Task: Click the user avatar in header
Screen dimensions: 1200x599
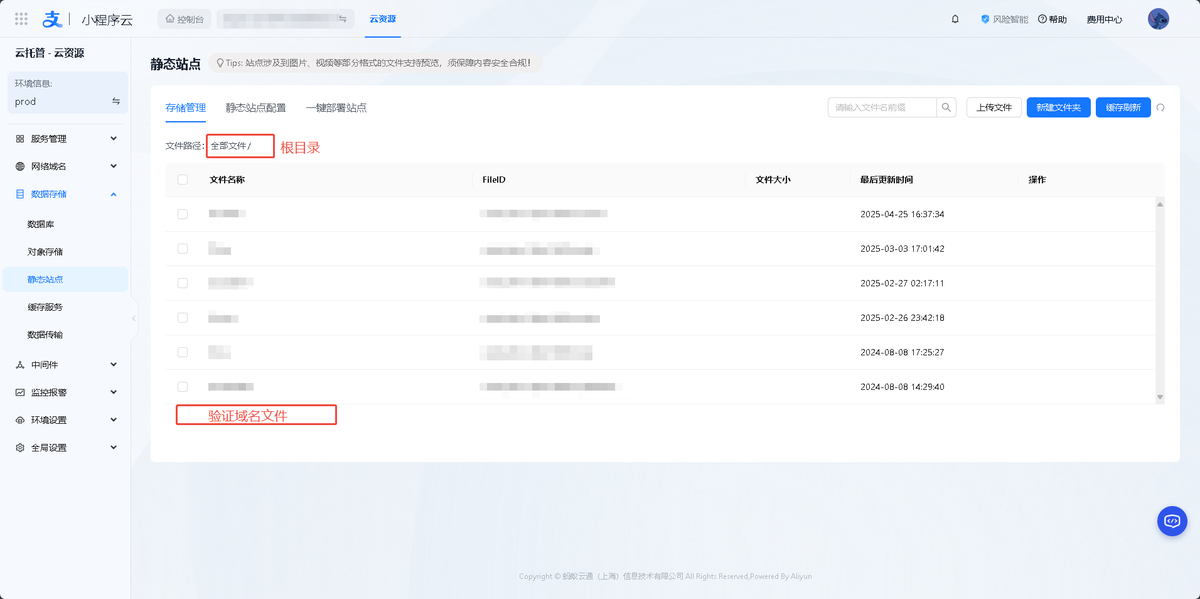Action: (x=1158, y=19)
